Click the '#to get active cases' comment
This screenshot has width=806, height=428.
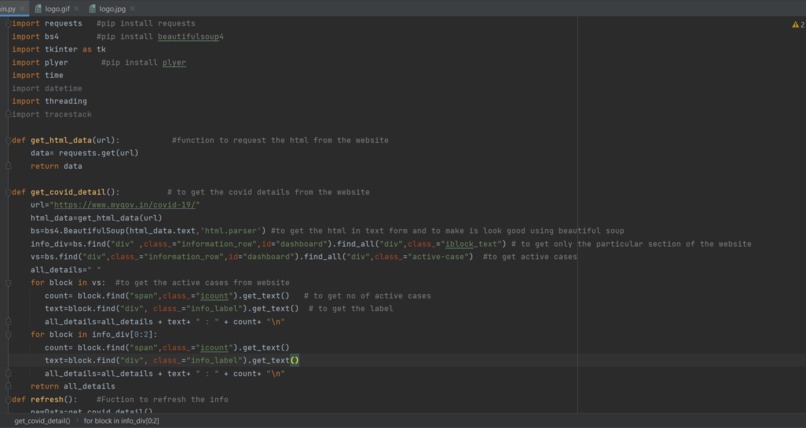530,257
